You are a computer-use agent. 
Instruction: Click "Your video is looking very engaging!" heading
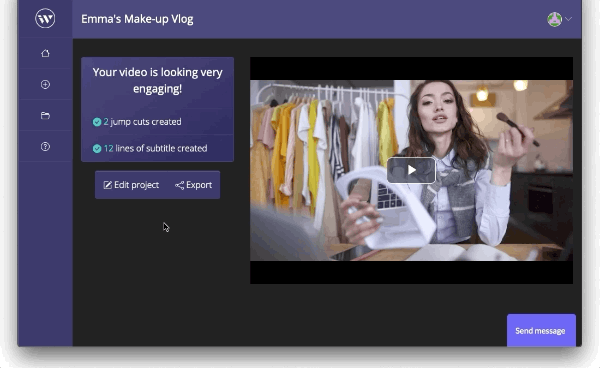pos(157,80)
